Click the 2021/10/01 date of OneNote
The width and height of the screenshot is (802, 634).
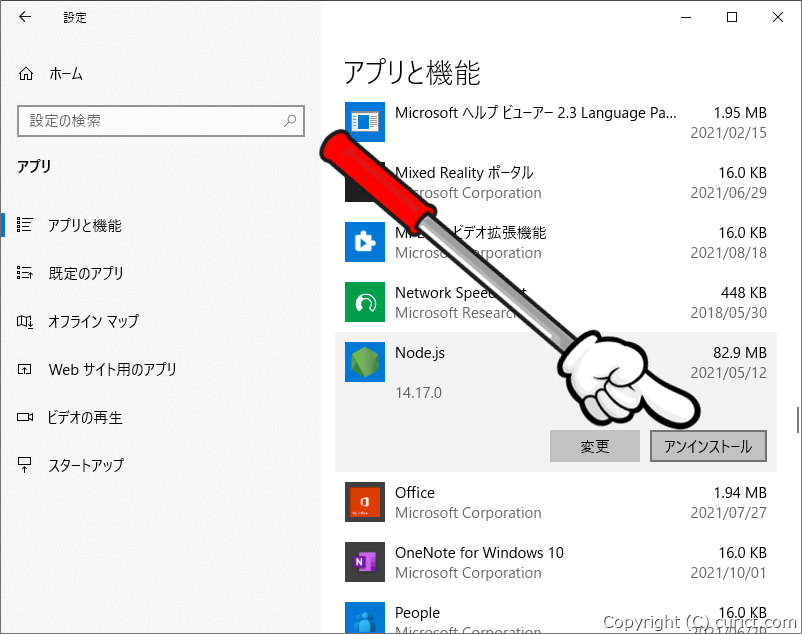pyautogui.click(x=728, y=573)
